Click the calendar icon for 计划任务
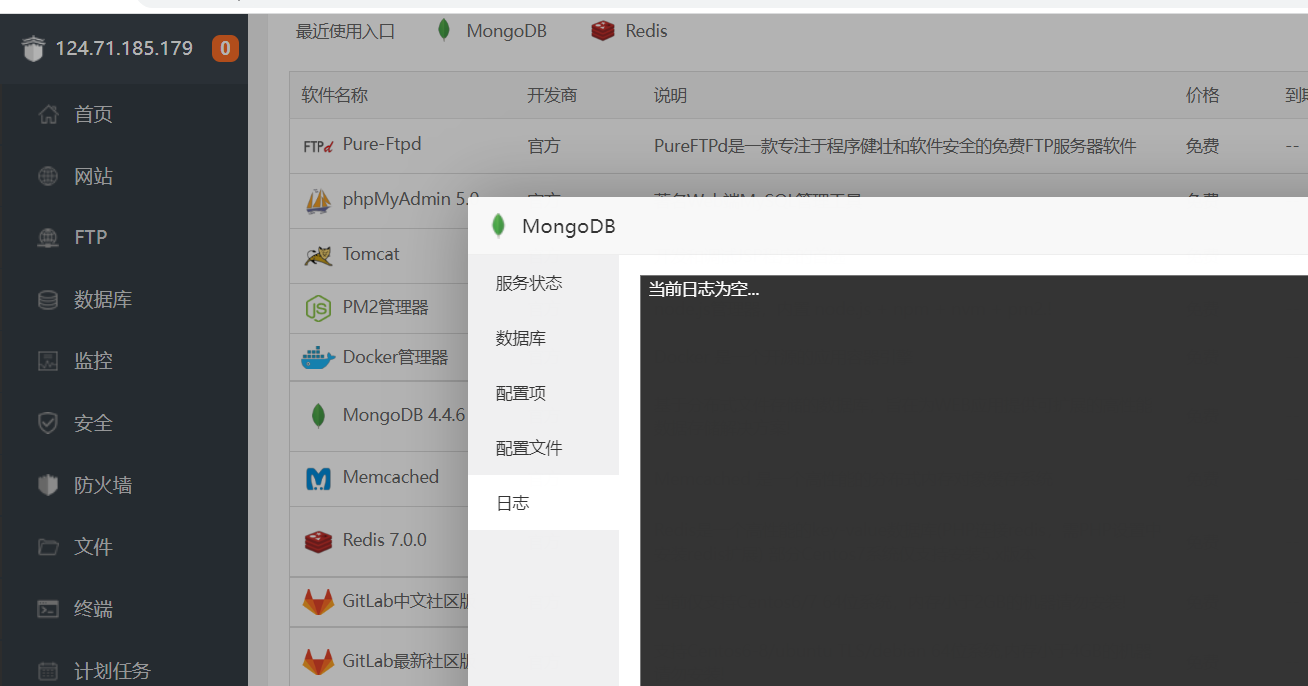1308x686 pixels. click(x=48, y=671)
